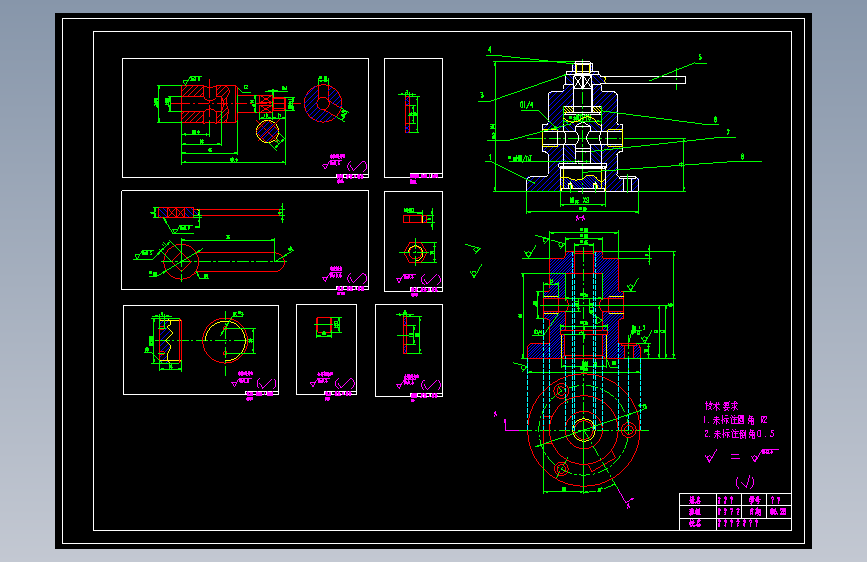Select the valve stem section detail view

click(x=246, y=118)
